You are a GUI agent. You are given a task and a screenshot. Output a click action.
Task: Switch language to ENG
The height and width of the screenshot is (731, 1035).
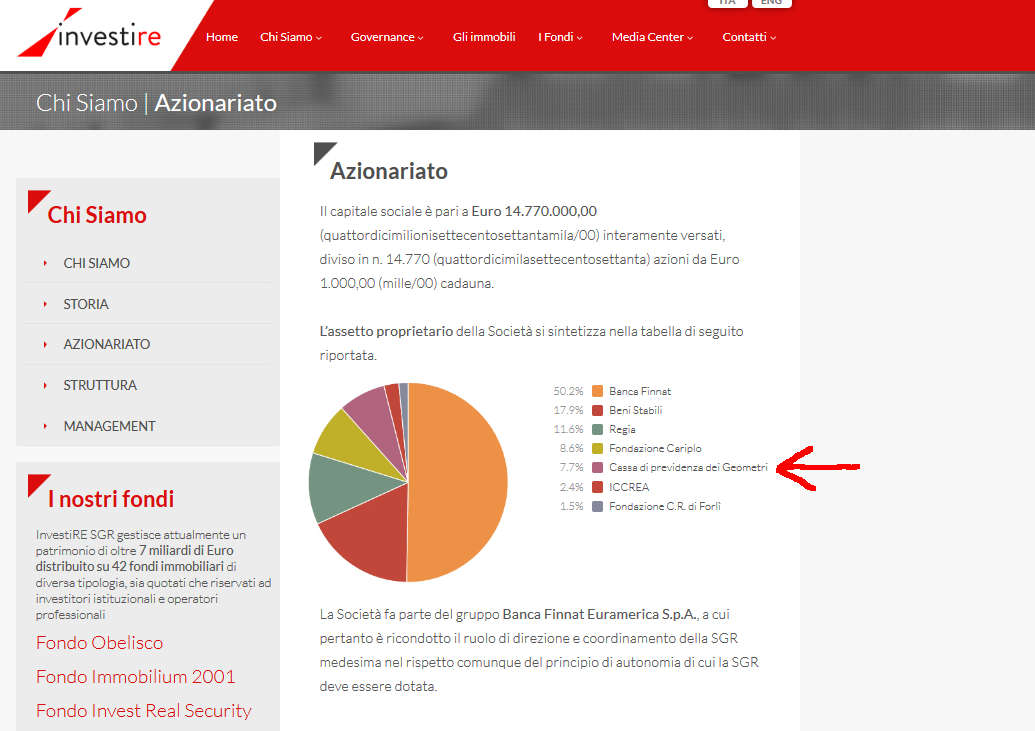(772, 3)
